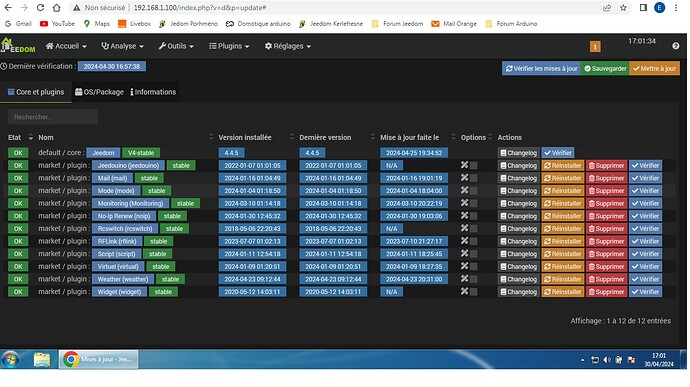The image size is (690, 387).
Task: Click the Jeedom logo
Action: (x=18, y=46)
